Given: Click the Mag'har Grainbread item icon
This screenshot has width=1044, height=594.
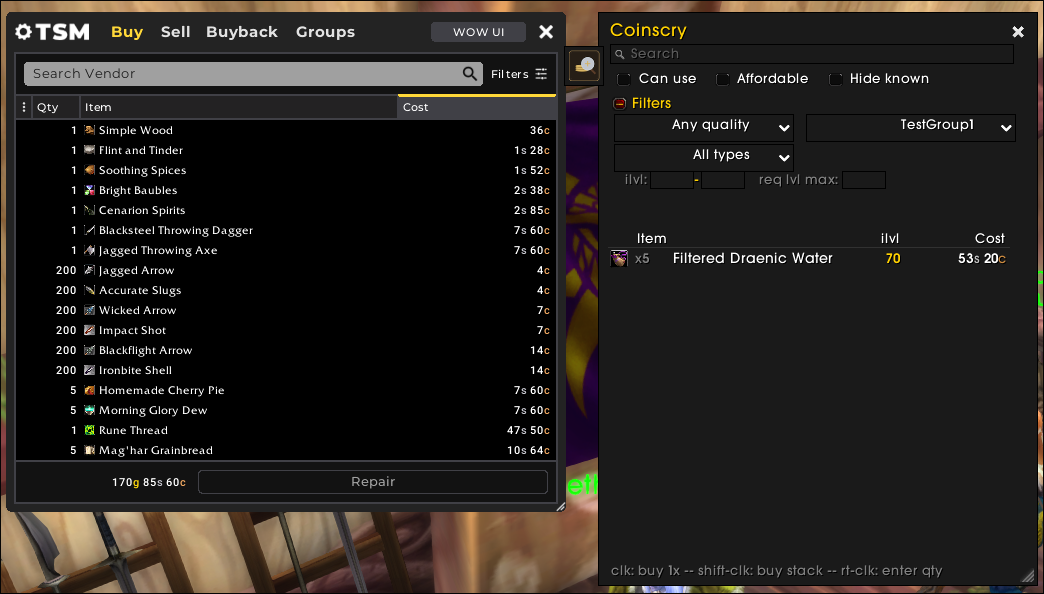Looking at the screenshot, I should pyautogui.click(x=89, y=449).
